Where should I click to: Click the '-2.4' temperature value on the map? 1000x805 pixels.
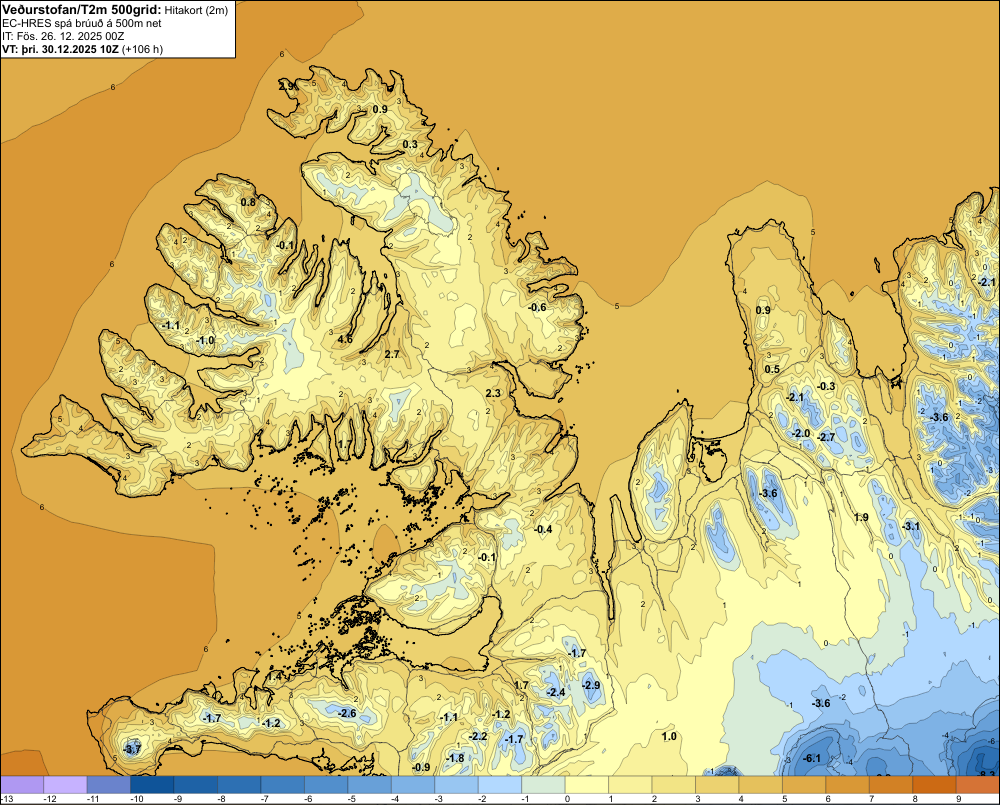click(x=556, y=693)
